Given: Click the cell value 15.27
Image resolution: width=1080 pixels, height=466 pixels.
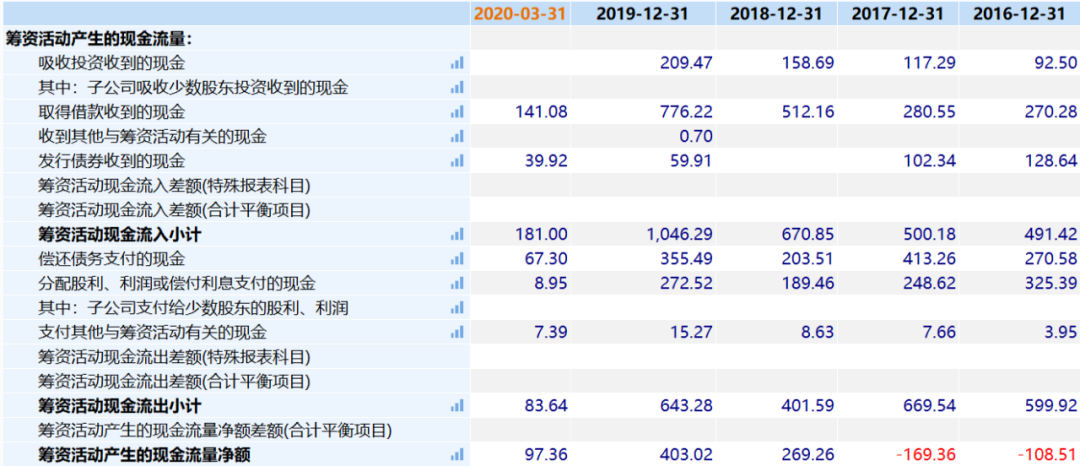Looking at the screenshot, I should 690,332.
